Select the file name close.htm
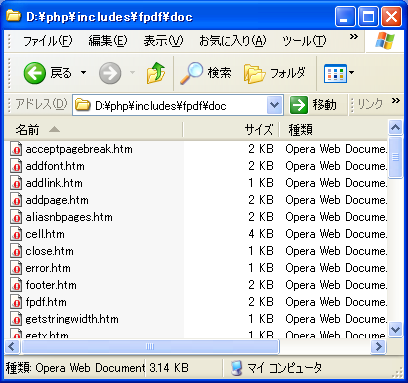The height and width of the screenshot is (383, 408). pos(50,251)
